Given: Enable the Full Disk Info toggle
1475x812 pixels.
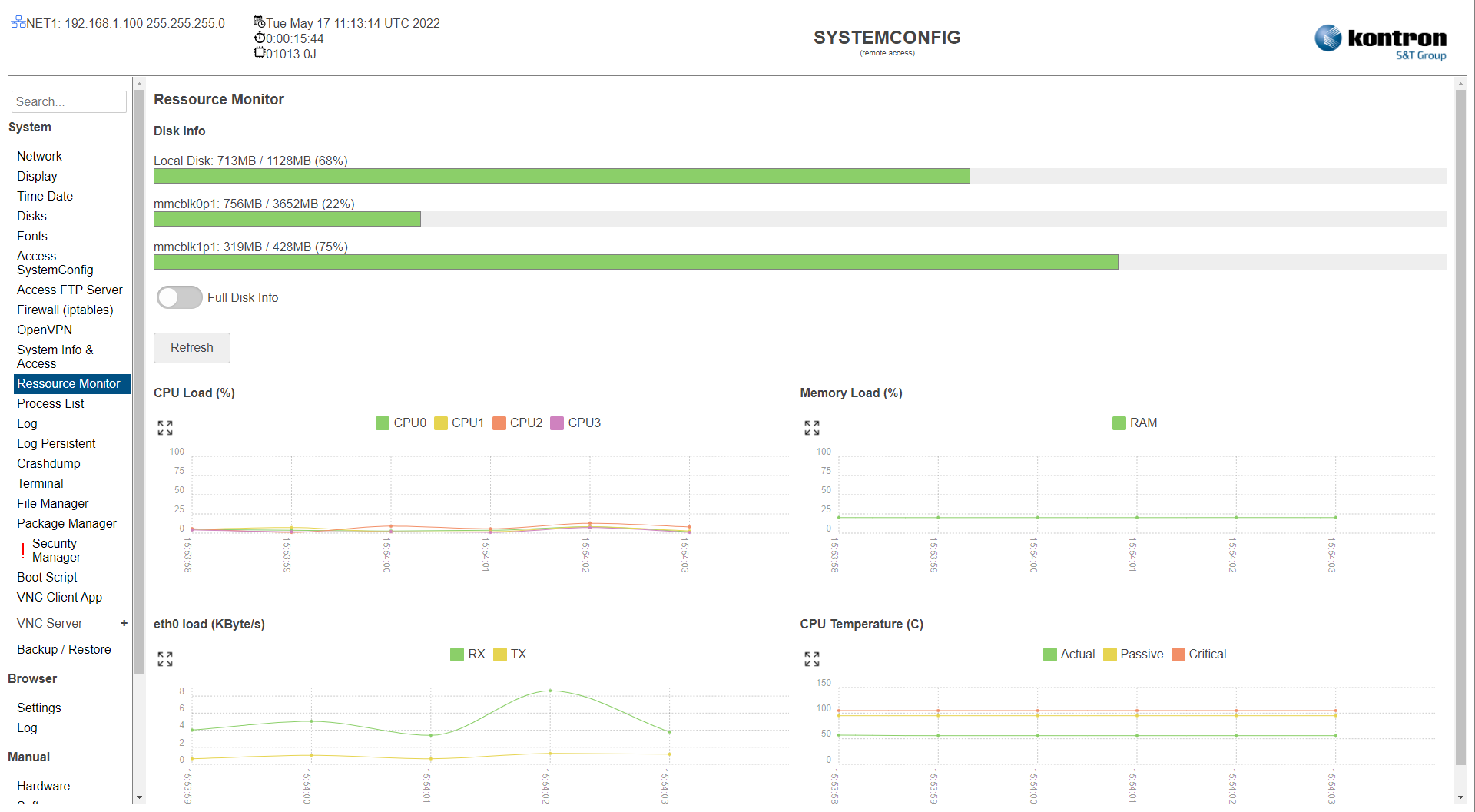Looking at the screenshot, I should coord(179,297).
